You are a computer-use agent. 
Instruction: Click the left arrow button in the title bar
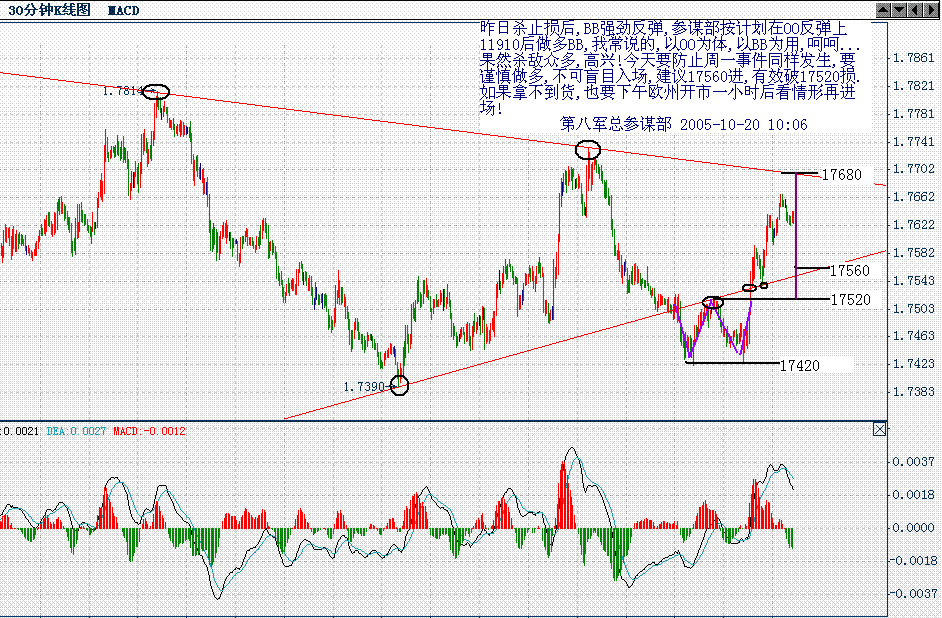click(914, 10)
